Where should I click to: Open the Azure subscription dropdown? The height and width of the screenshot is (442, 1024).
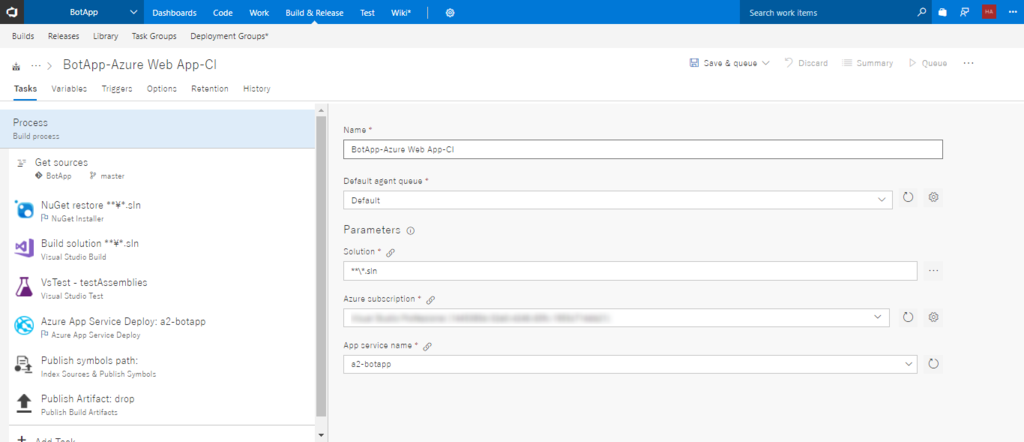click(x=616, y=317)
